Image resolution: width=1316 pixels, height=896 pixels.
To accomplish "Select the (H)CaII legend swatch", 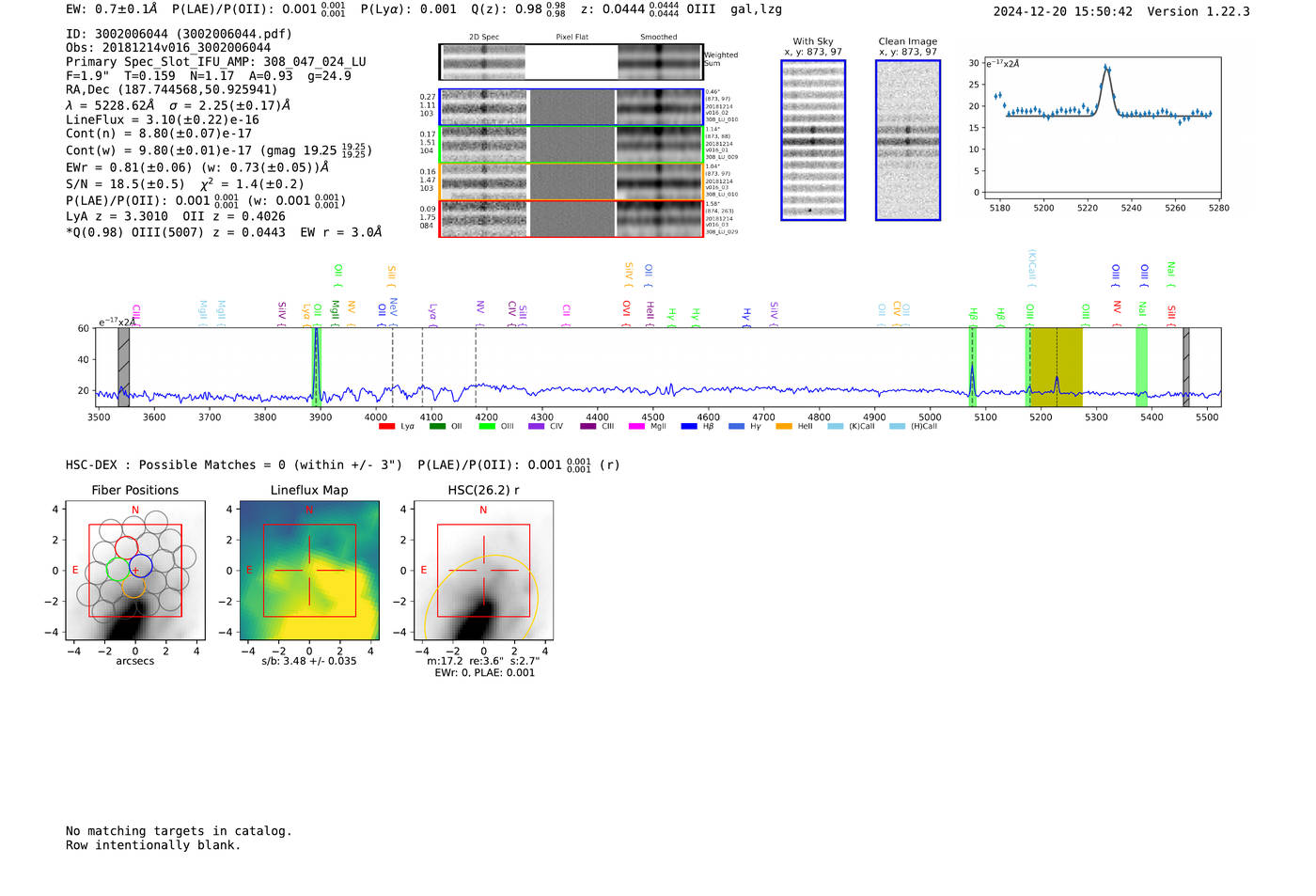I will (897, 427).
